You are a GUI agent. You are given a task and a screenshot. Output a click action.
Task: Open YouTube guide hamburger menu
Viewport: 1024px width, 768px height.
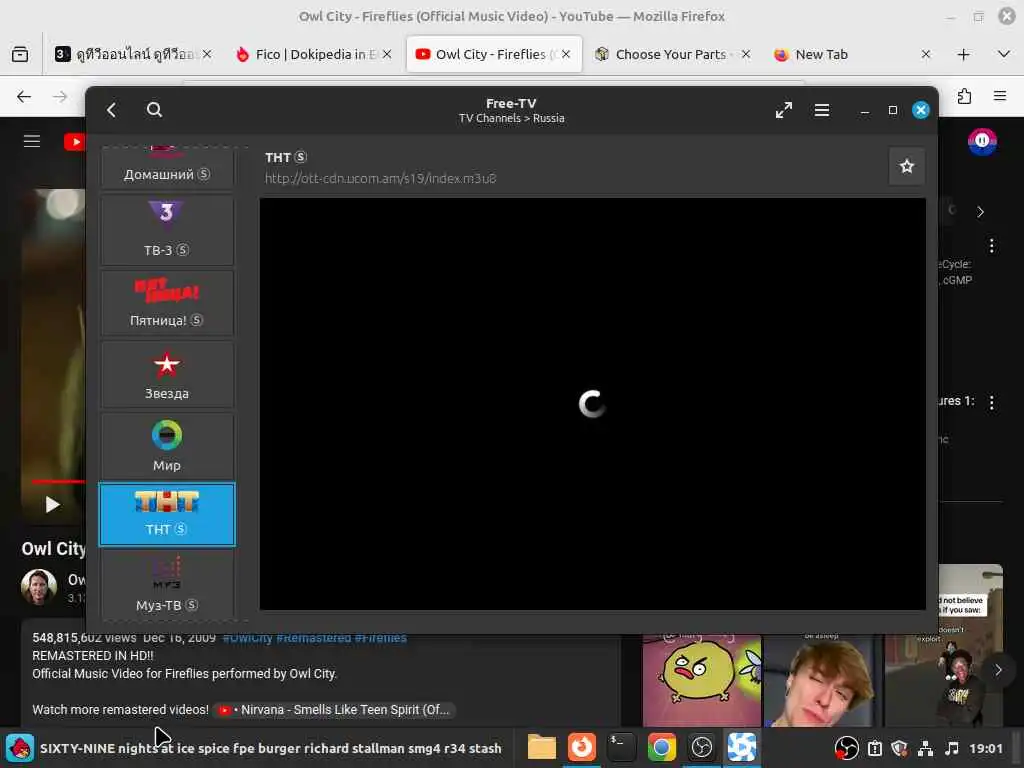point(32,141)
